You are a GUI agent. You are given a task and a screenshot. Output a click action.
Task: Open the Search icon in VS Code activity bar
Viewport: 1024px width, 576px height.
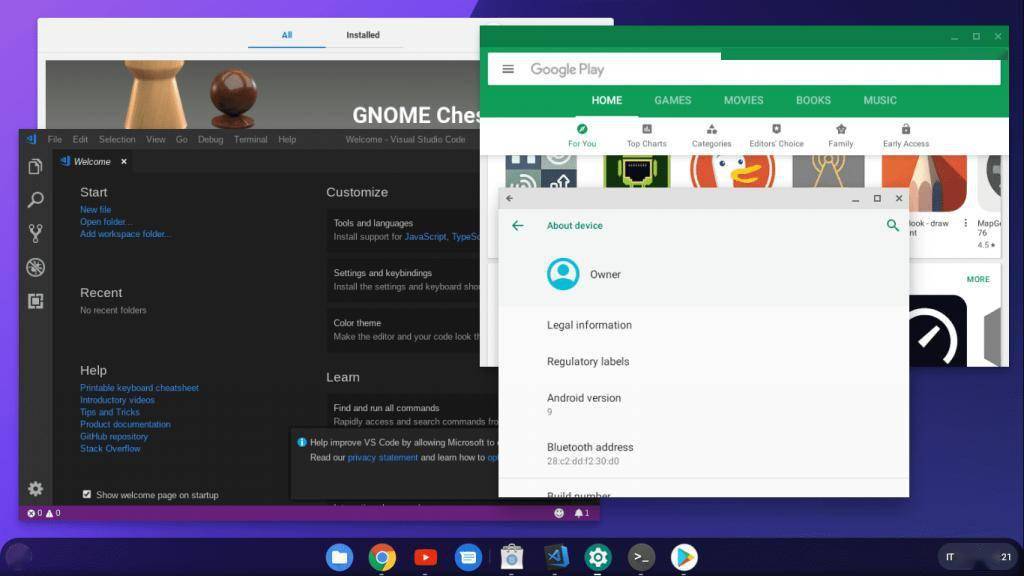[x=35, y=200]
